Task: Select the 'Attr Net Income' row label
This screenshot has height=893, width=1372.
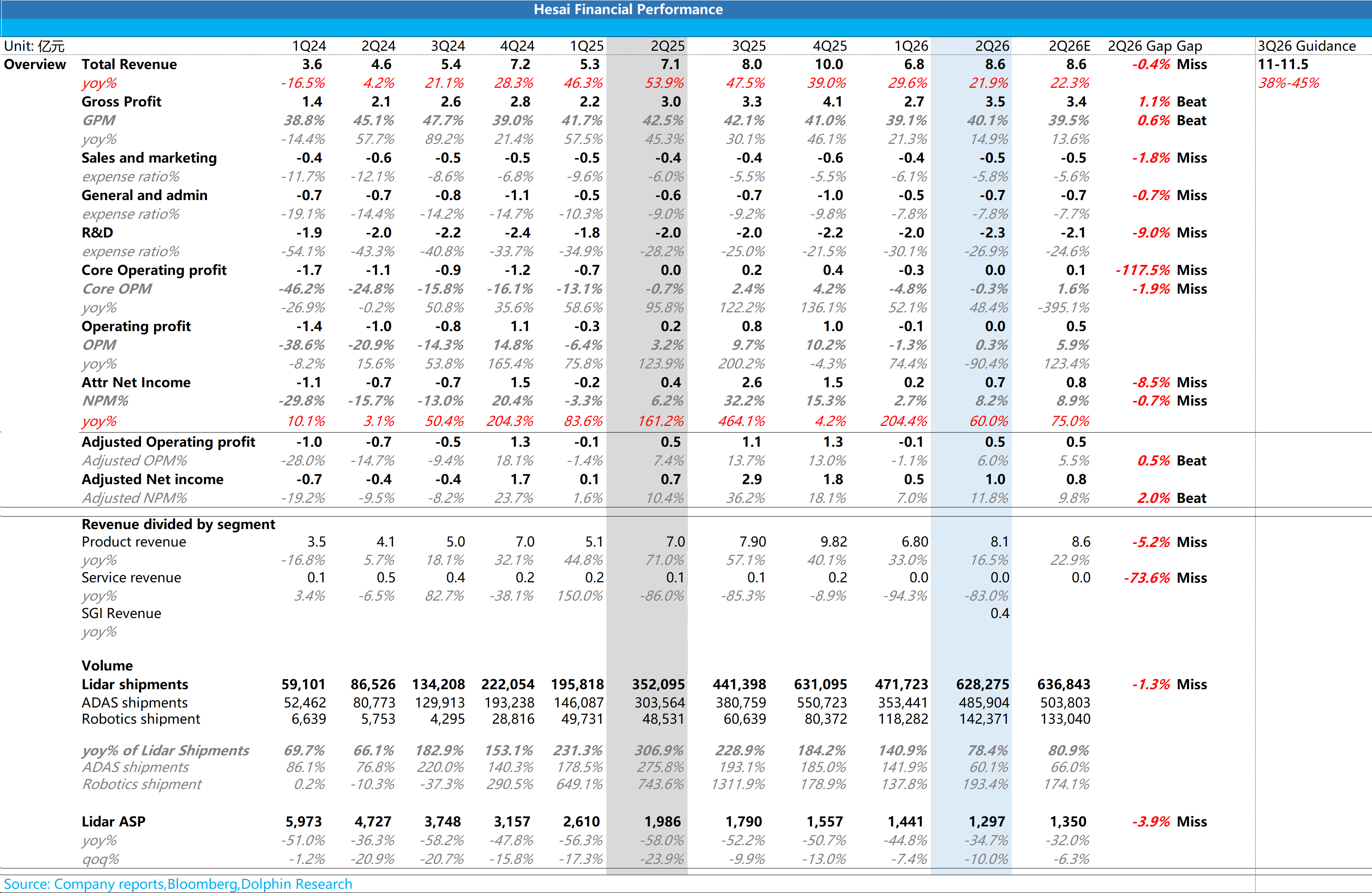Action: coord(136,382)
